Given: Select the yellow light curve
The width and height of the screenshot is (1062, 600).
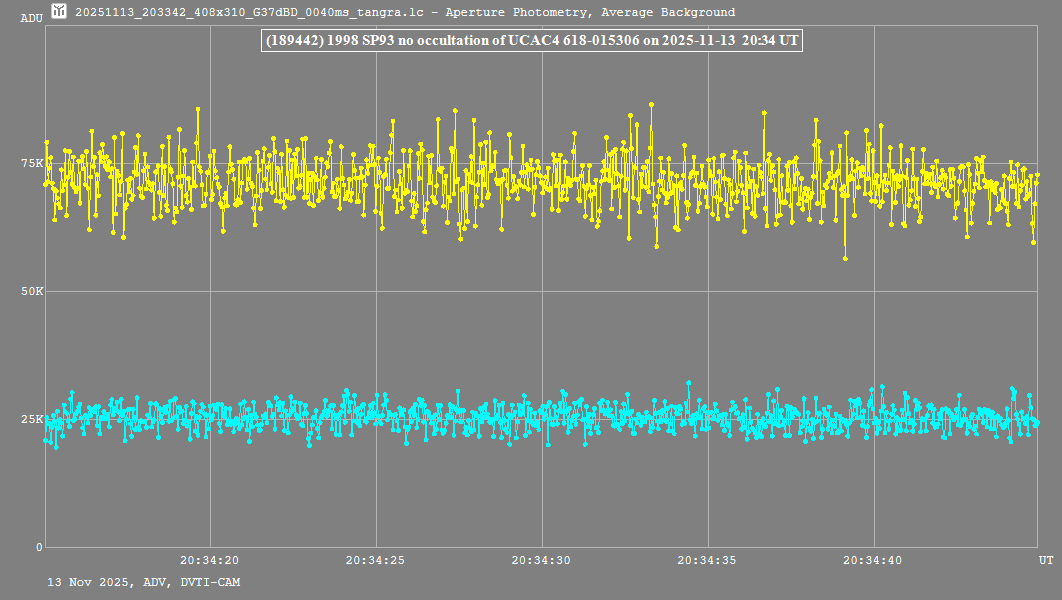Looking at the screenshot, I should 540,180.
